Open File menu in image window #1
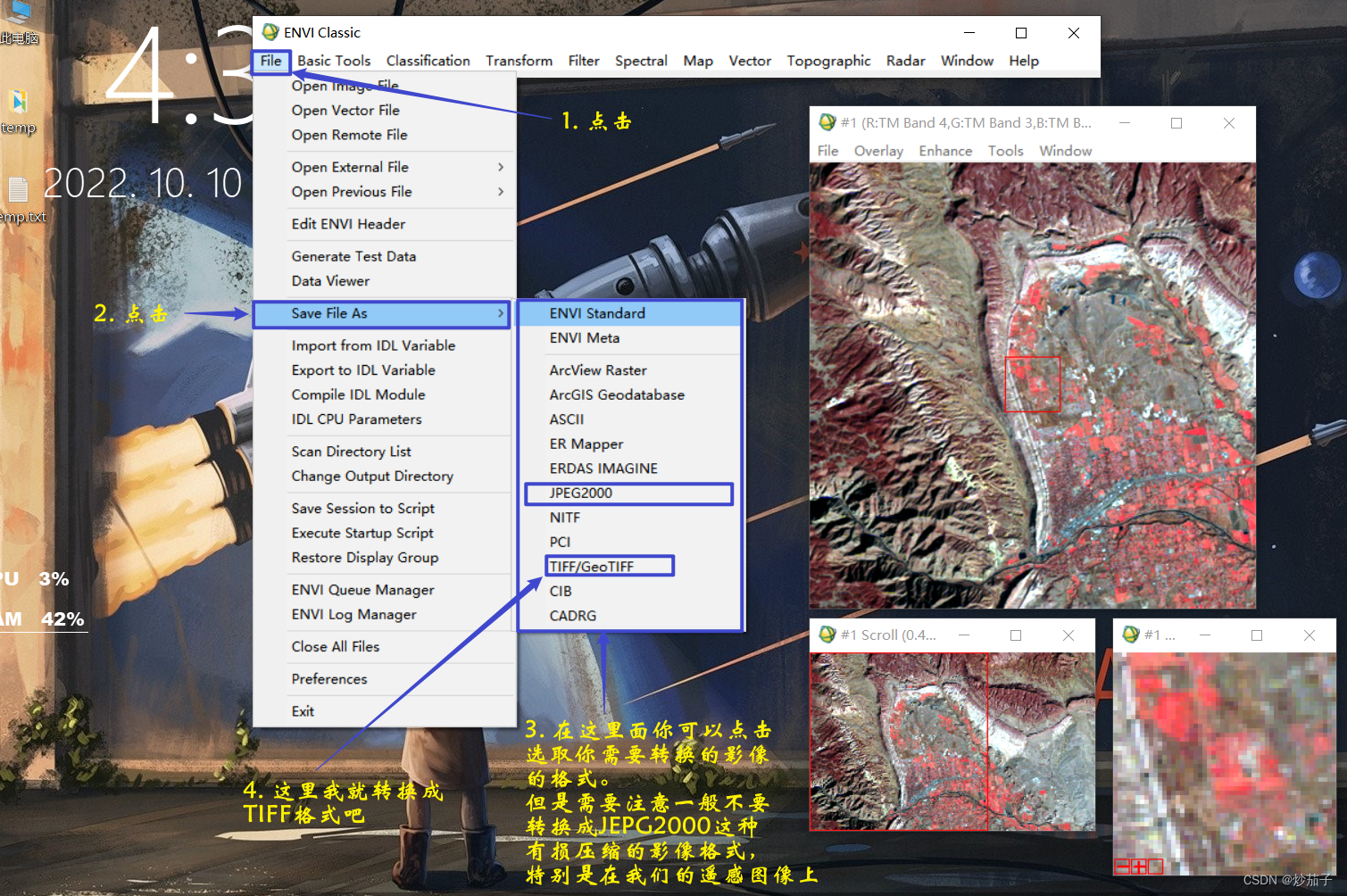The image size is (1347, 896). (x=827, y=151)
